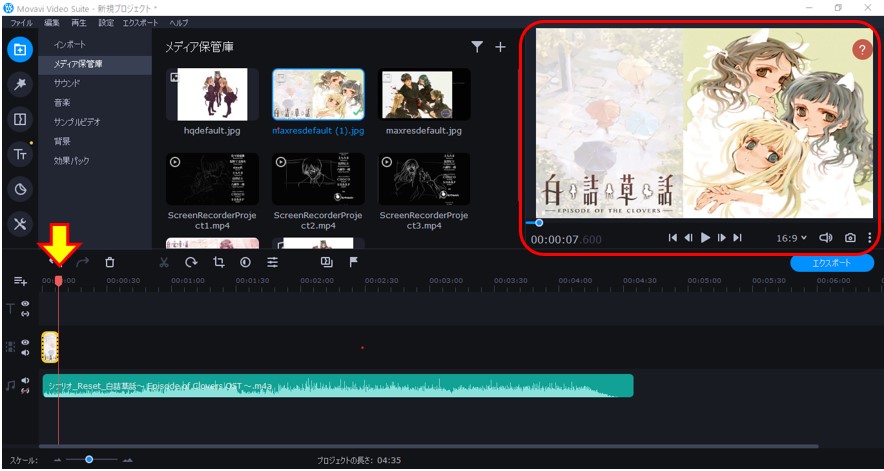Toggle title track link icon
This screenshot has width=884, height=471.
click(25, 314)
